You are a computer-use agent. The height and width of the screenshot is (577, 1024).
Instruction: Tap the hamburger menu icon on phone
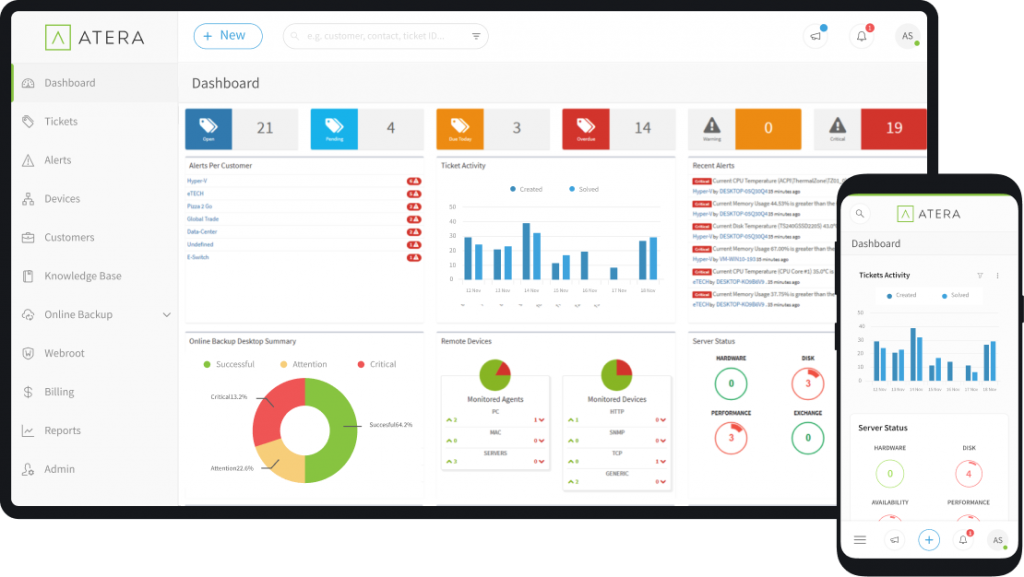(x=860, y=540)
